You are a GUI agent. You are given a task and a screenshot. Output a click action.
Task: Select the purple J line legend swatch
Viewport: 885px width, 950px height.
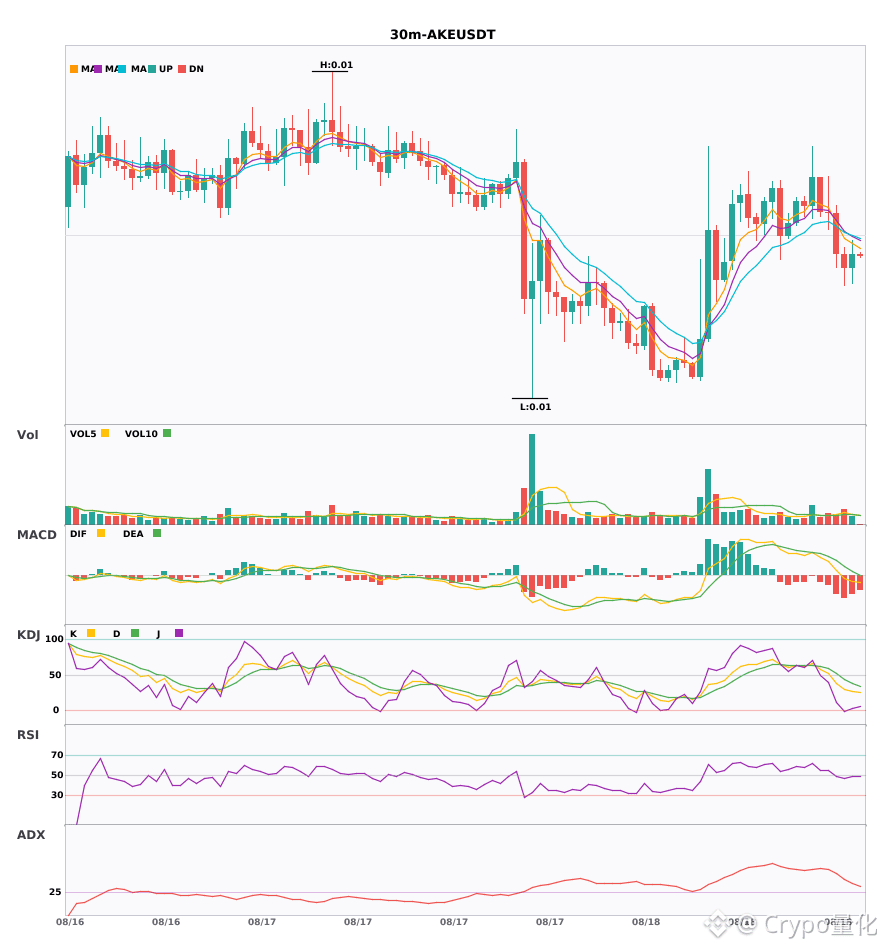[179, 633]
